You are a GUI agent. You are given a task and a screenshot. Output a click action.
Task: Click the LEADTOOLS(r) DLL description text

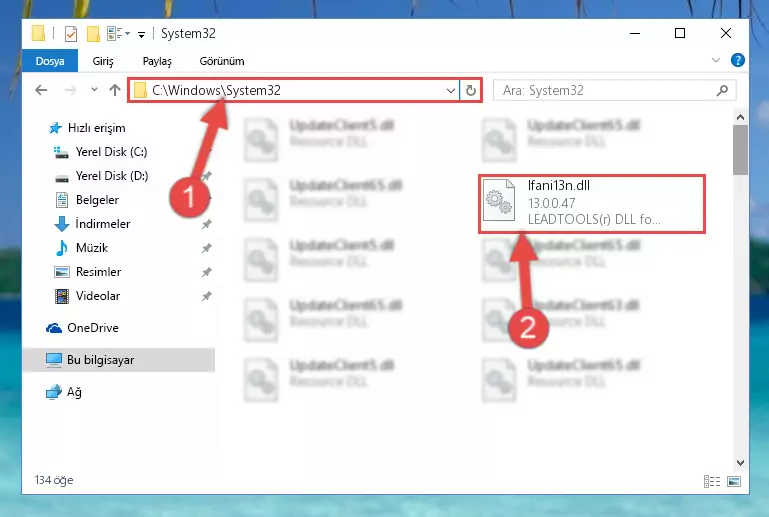[x=594, y=219]
